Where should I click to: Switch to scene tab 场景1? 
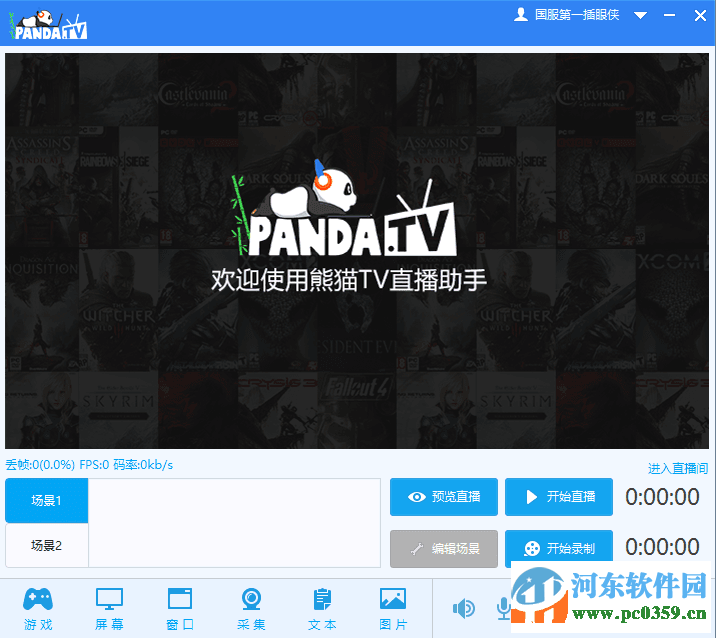click(x=47, y=501)
